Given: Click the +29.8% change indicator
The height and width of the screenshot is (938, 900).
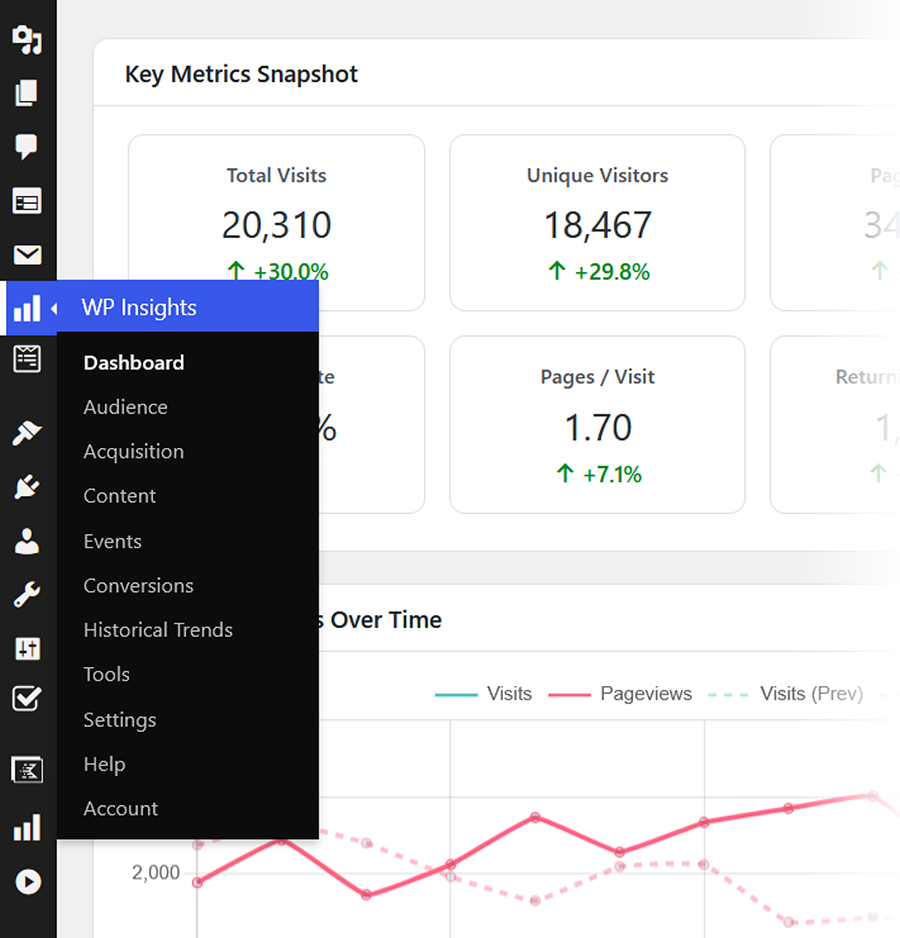Looking at the screenshot, I should click(x=598, y=272).
